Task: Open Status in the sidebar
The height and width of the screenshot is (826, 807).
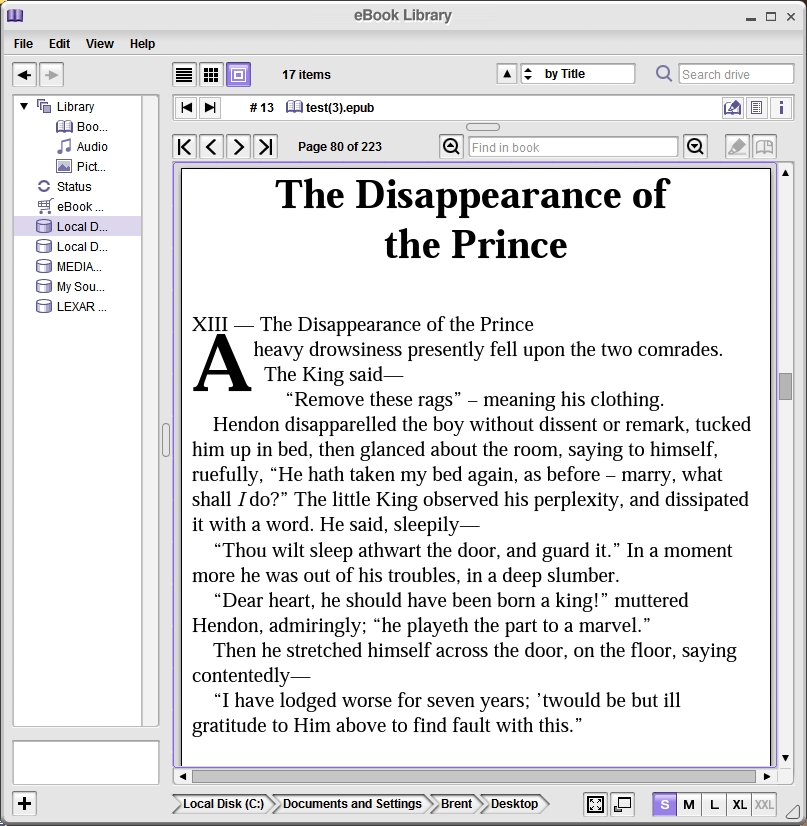Action: pyautogui.click(x=64, y=186)
